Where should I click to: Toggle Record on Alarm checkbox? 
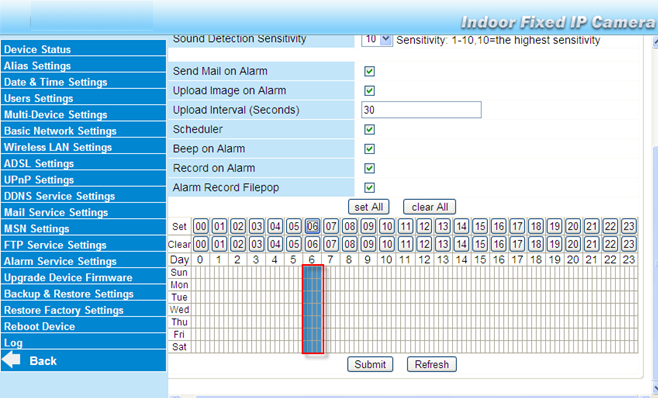click(369, 168)
